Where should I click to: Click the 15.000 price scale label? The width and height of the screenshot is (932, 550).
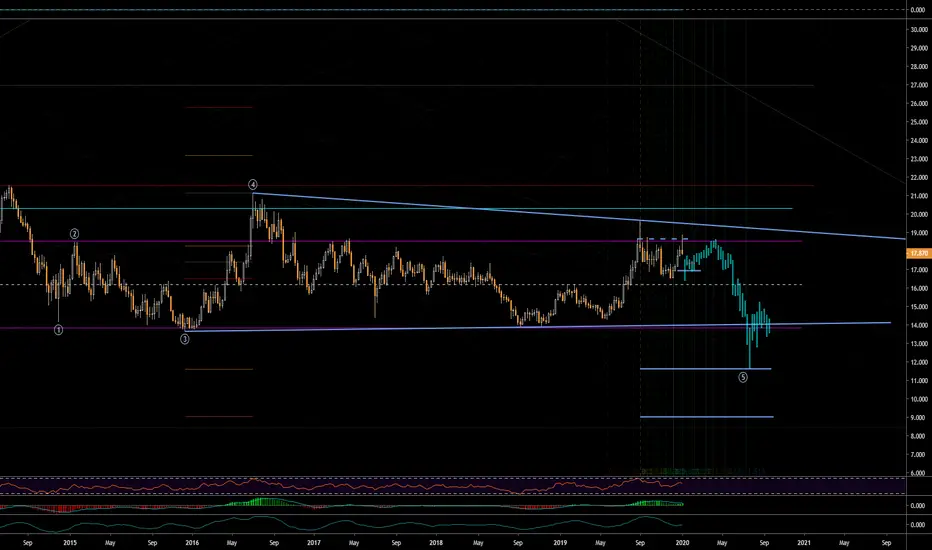click(919, 307)
